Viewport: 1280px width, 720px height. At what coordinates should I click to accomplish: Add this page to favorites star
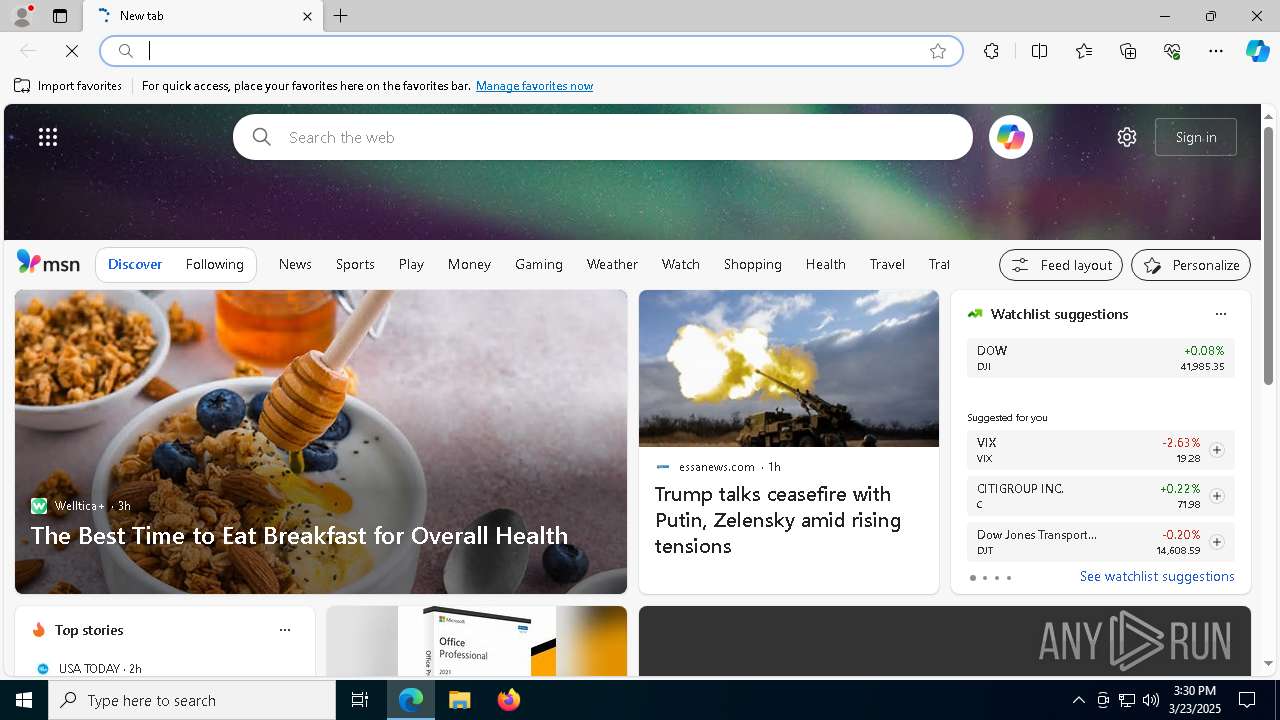(938, 51)
